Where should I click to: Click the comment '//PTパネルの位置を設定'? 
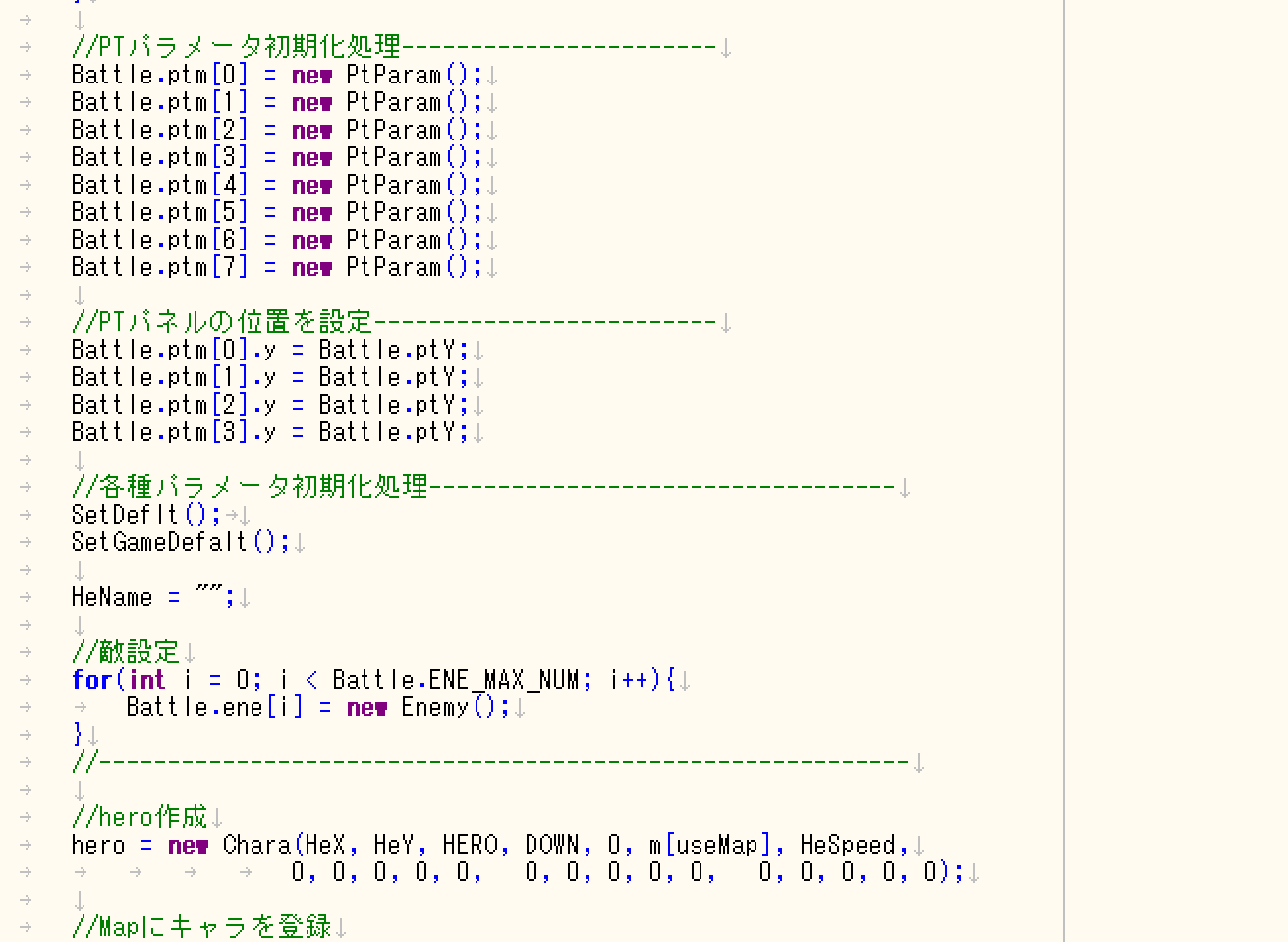coord(222,322)
